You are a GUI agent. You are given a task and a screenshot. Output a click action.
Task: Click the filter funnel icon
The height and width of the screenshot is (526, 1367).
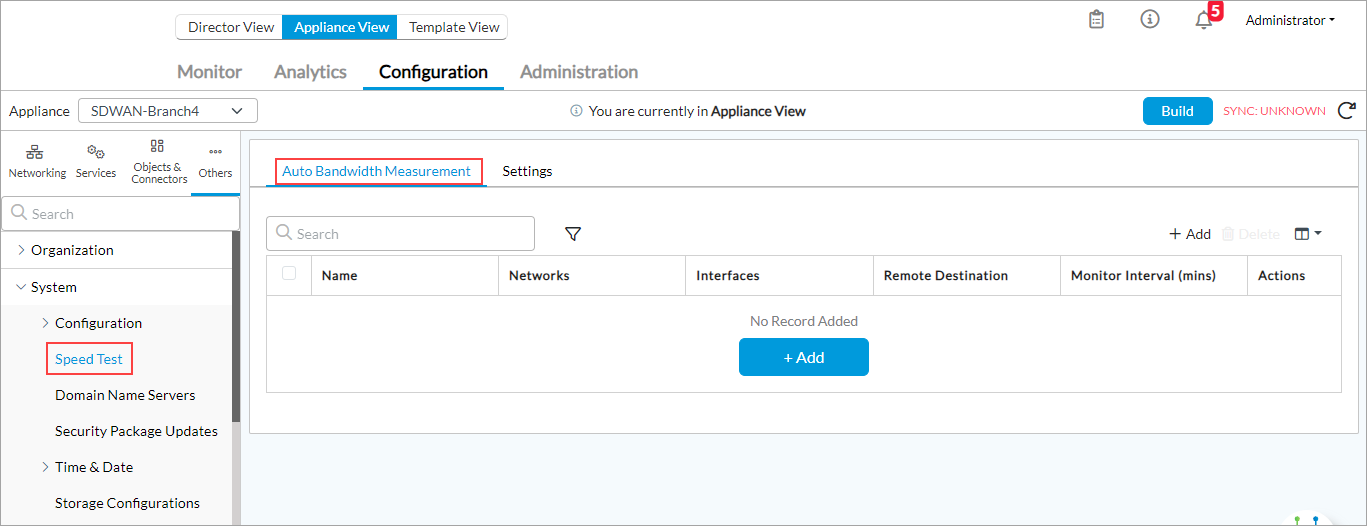click(573, 234)
